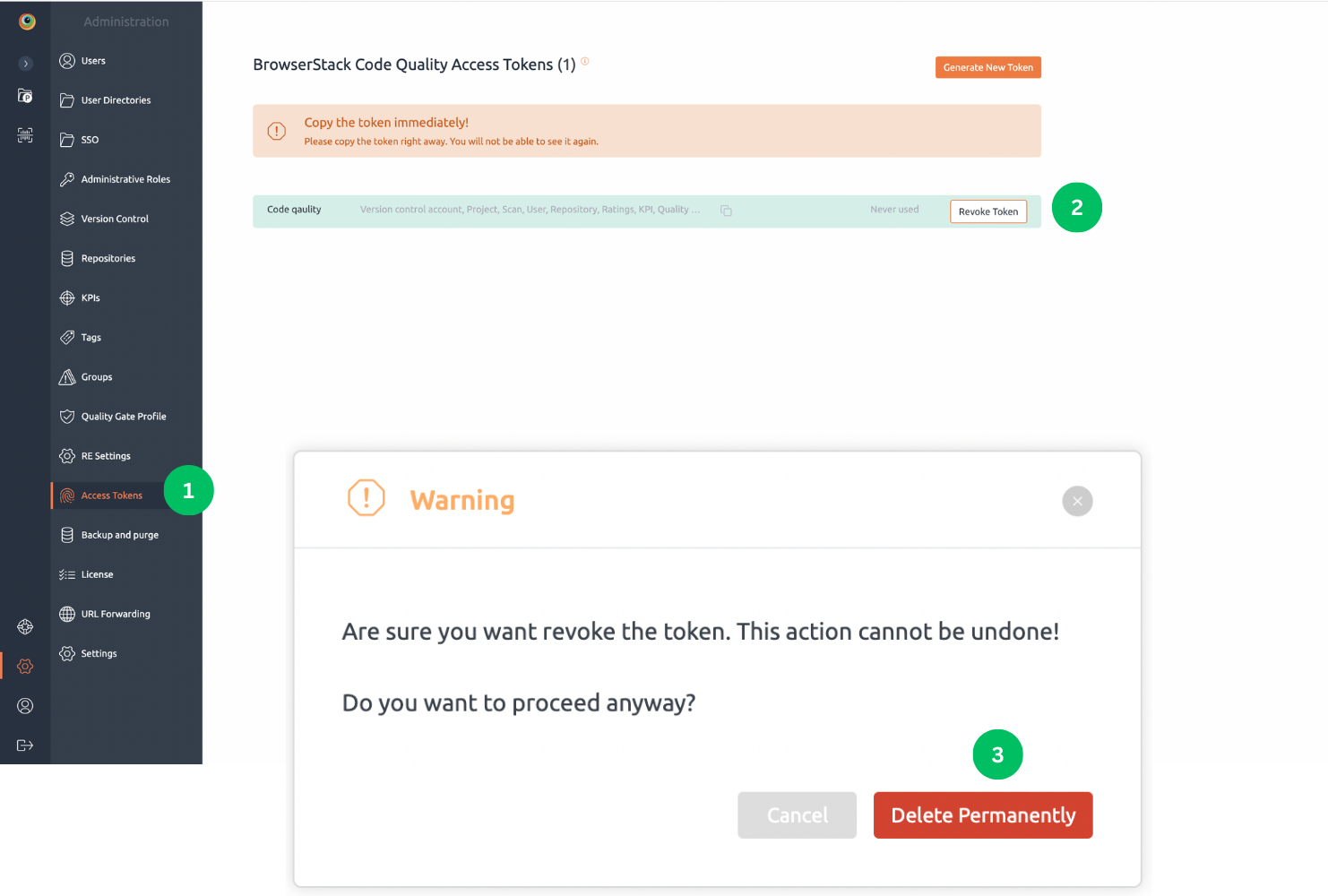
Task: Open the logout icon in left rail
Action: tap(25, 745)
